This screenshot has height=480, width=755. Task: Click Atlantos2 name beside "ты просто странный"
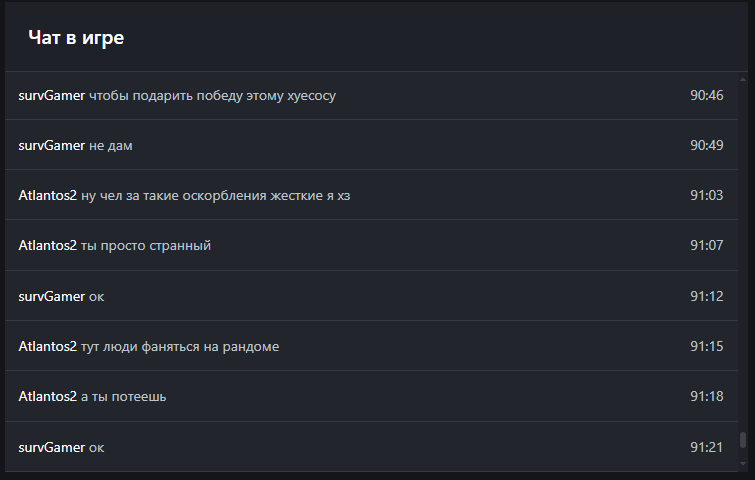pos(48,246)
